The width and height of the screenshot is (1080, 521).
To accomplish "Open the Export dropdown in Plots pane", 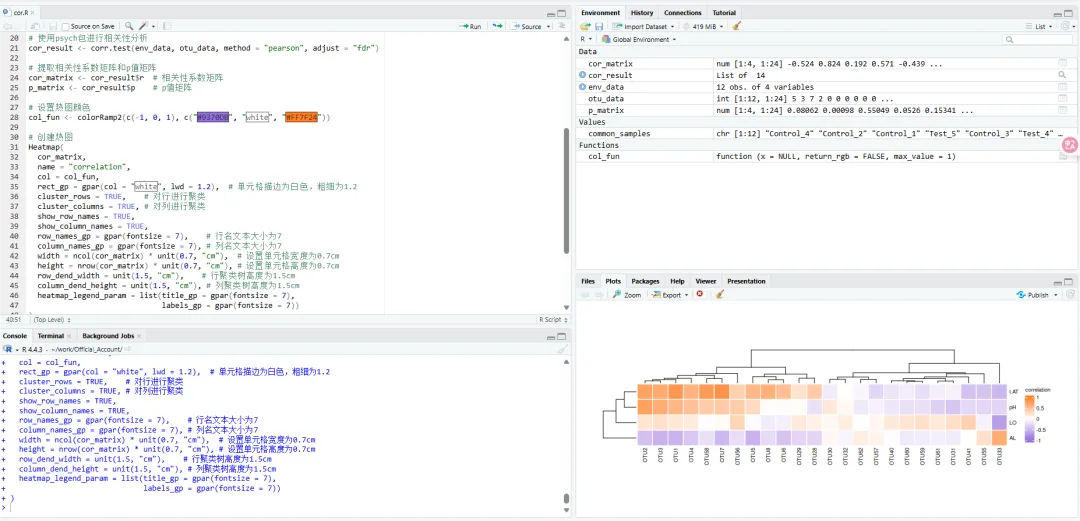I will pos(667,295).
